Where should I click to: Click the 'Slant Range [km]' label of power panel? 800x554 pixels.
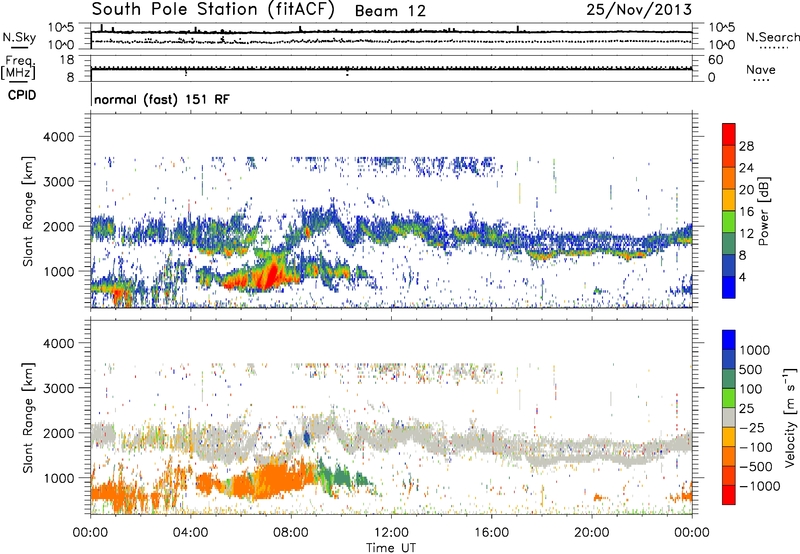(x=28, y=211)
